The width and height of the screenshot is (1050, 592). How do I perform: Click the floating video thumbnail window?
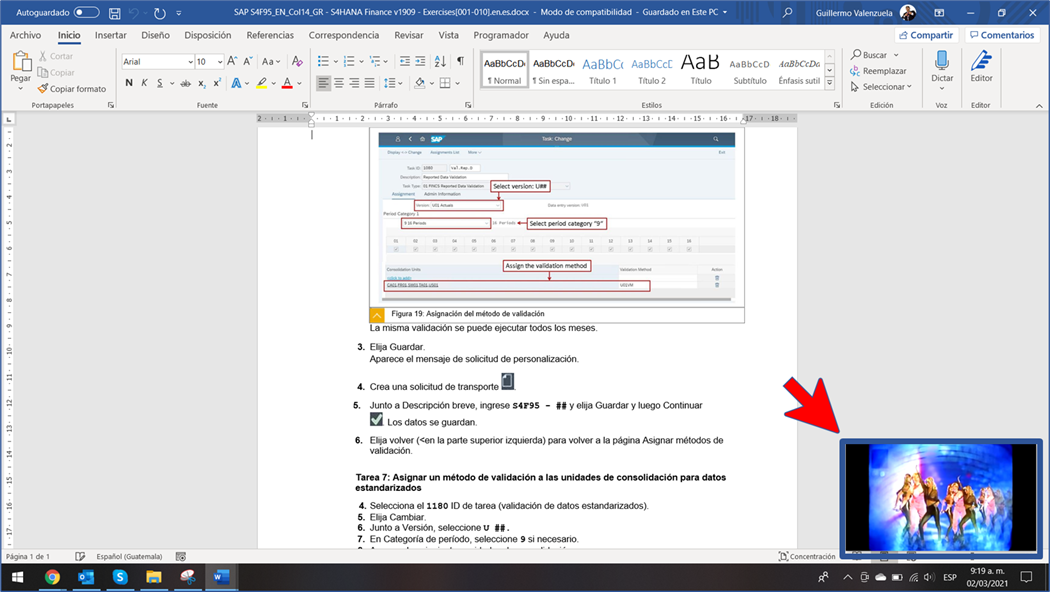[940, 497]
